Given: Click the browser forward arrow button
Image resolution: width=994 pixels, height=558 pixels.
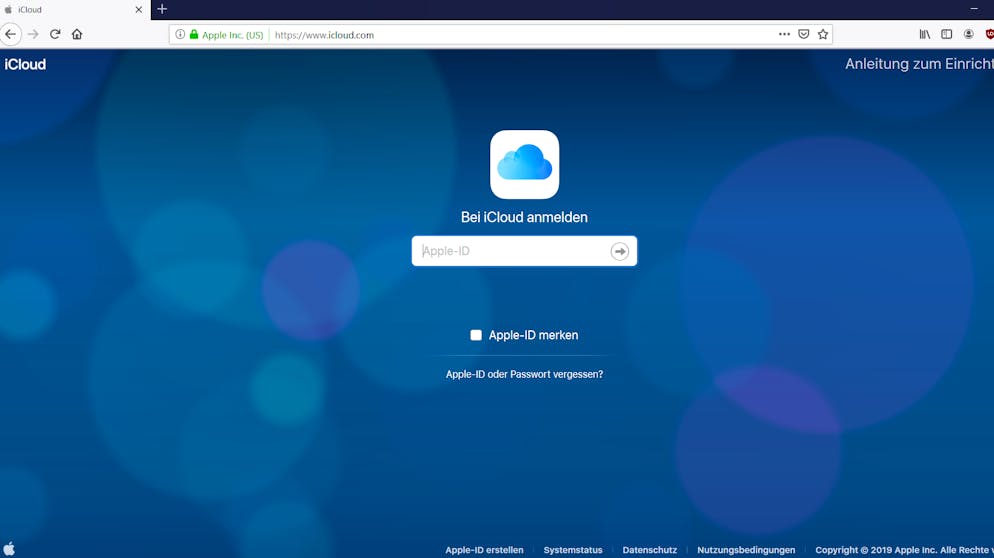Looking at the screenshot, I should click(x=33, y=34).
